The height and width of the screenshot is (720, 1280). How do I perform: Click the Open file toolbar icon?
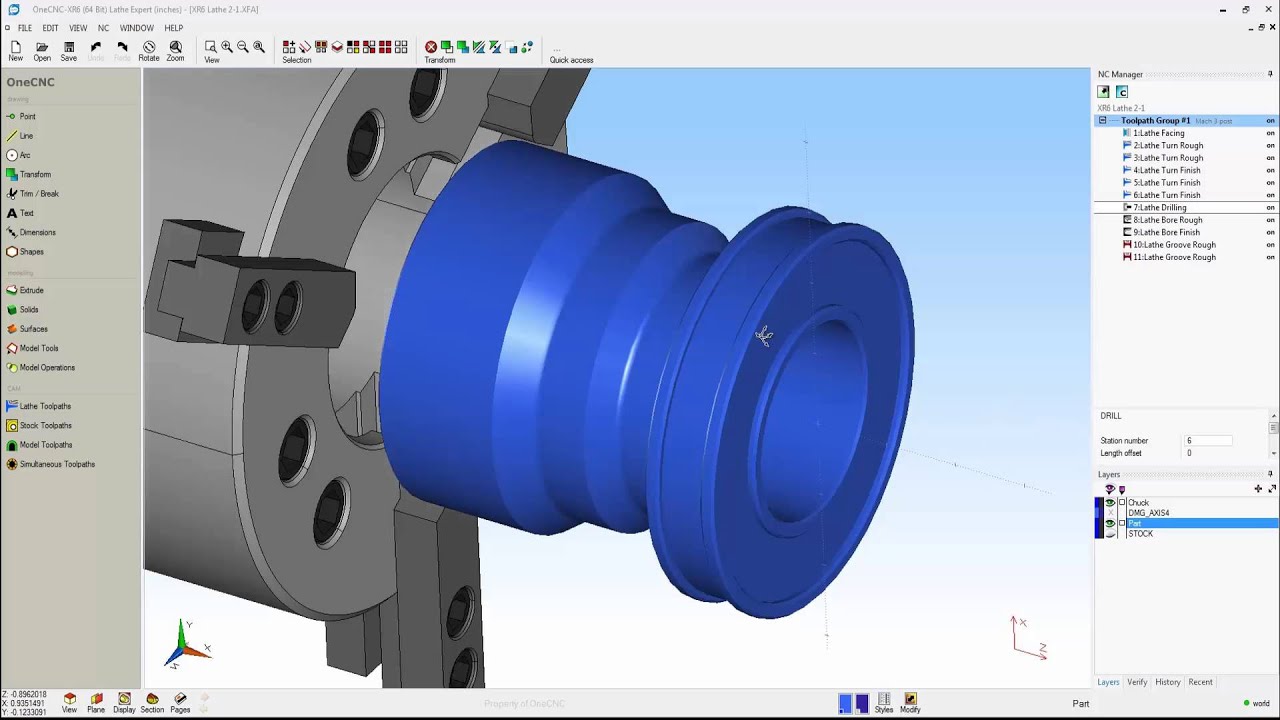[42, 51]
